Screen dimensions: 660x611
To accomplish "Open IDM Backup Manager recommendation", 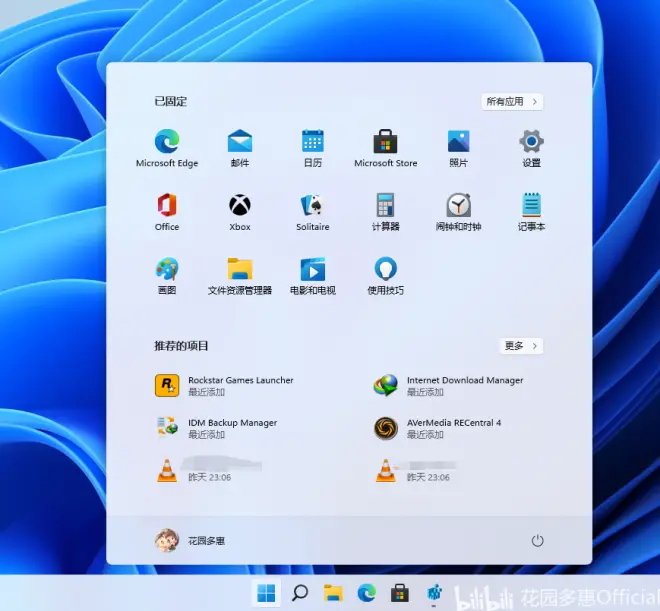I will [x=216, y=428].
